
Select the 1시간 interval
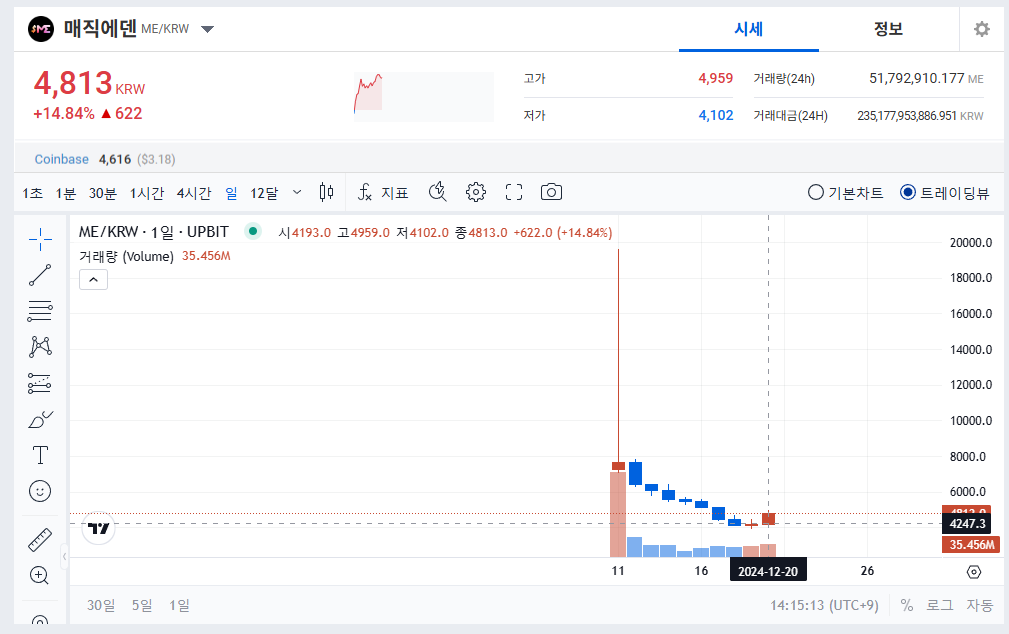coord(147,193)
